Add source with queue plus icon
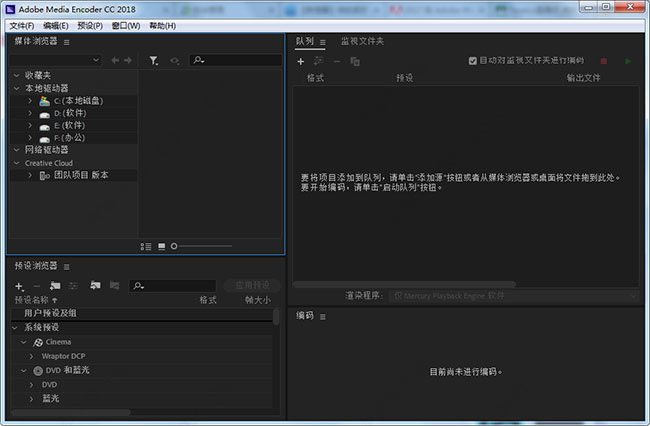This screenshot has height=426, width=650. [301, 62]
